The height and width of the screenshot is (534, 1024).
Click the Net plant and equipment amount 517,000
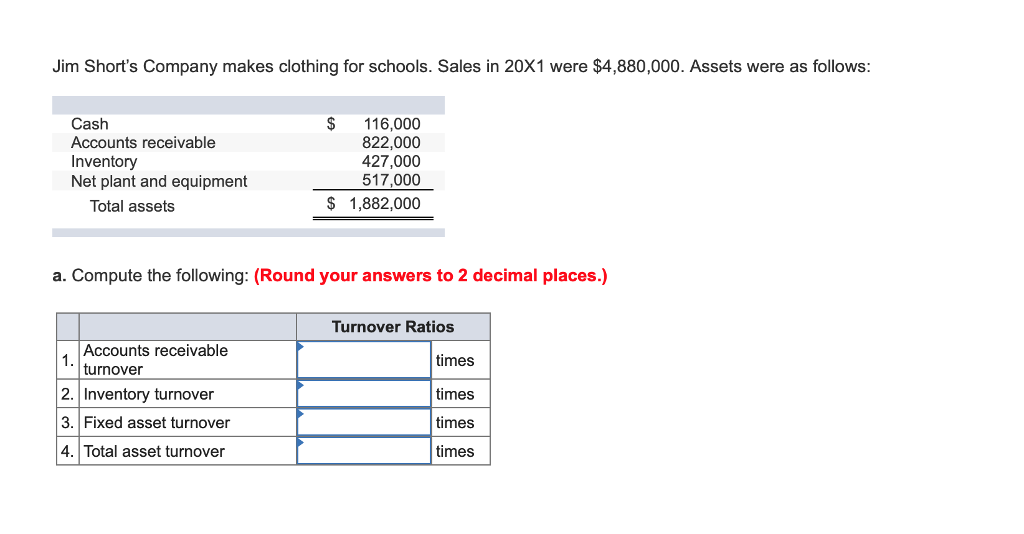coord(391,180)
